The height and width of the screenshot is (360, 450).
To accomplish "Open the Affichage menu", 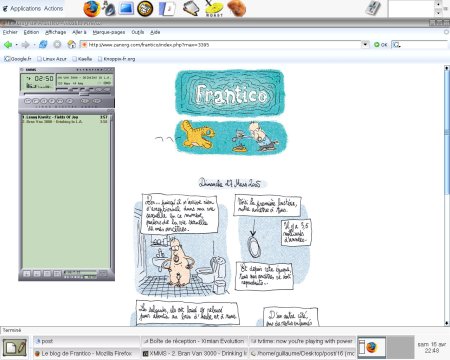I will [x=55, y=32].
